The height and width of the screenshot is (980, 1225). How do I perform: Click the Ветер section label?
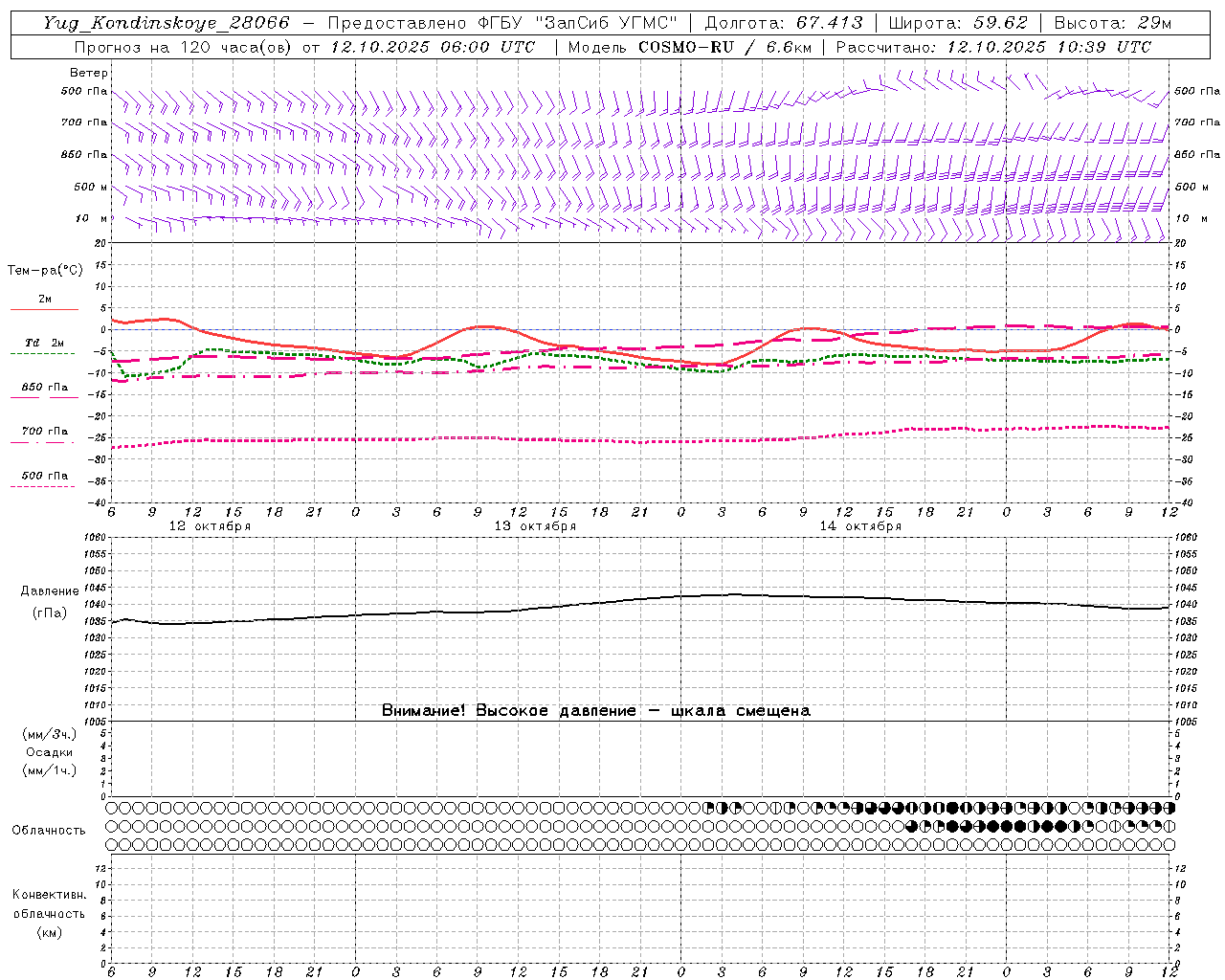(89, 73)
